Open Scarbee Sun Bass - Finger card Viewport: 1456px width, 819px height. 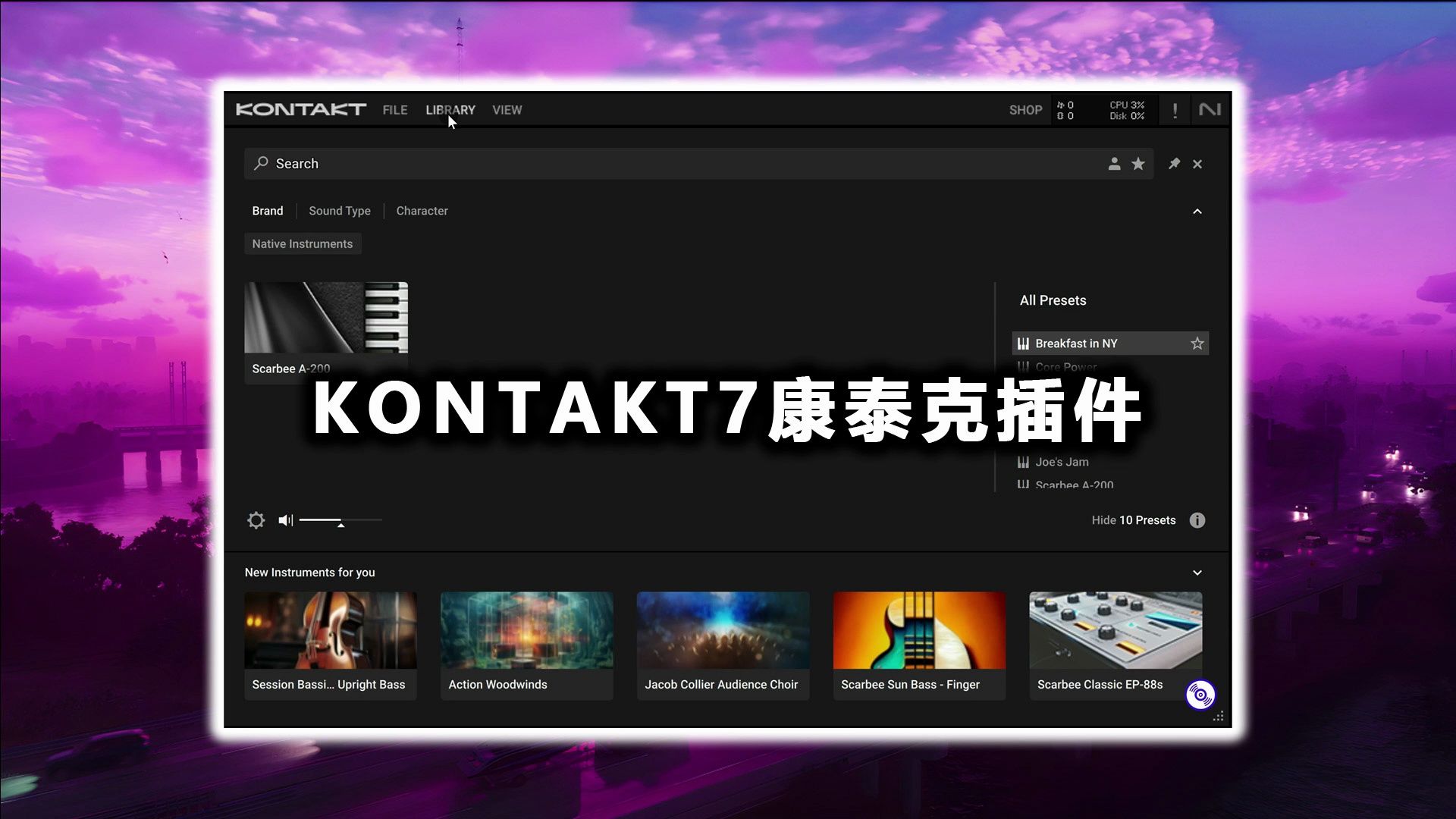pyautogui.click(x=919, y=645)
